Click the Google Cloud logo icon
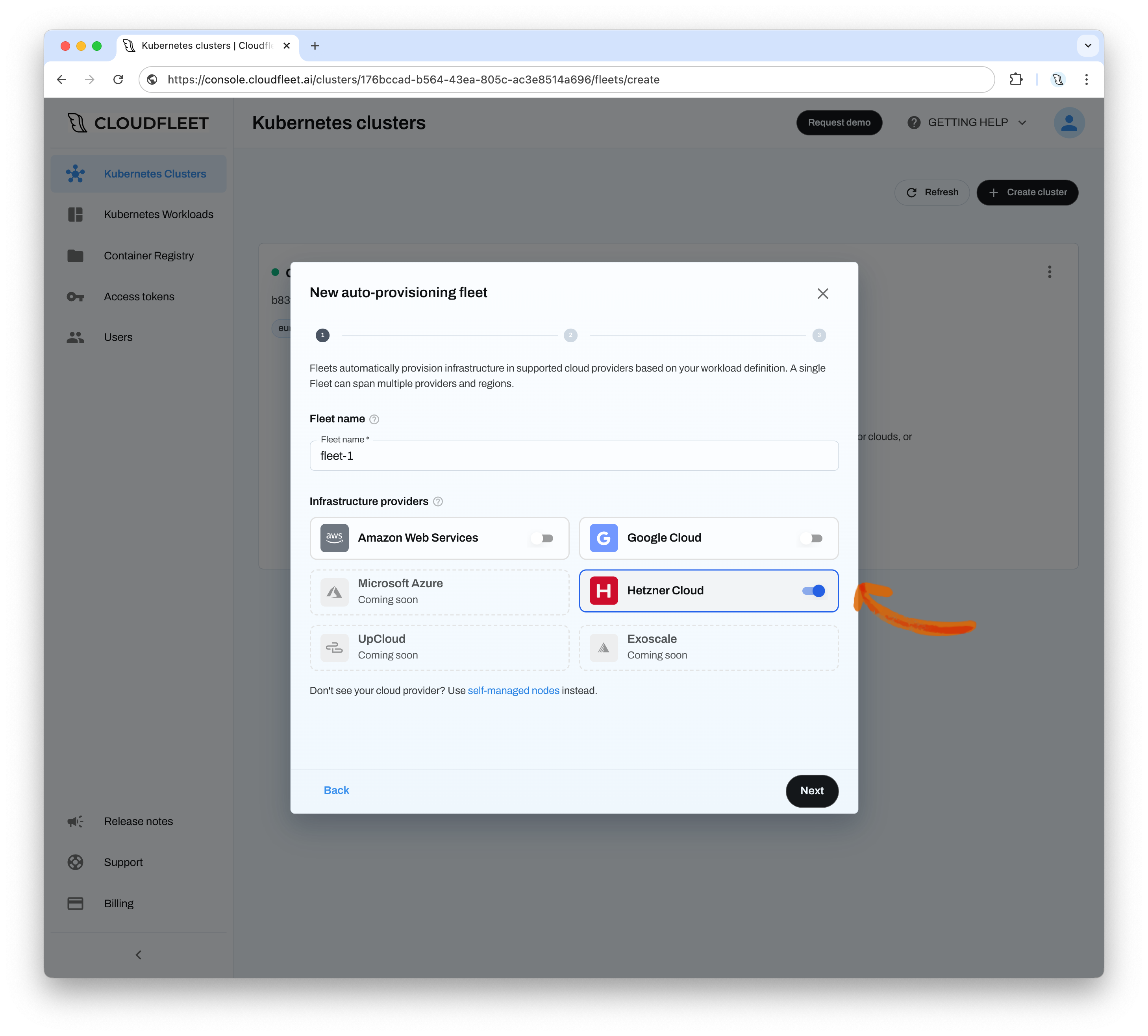1148x1036 pixels. pos(604,538)
